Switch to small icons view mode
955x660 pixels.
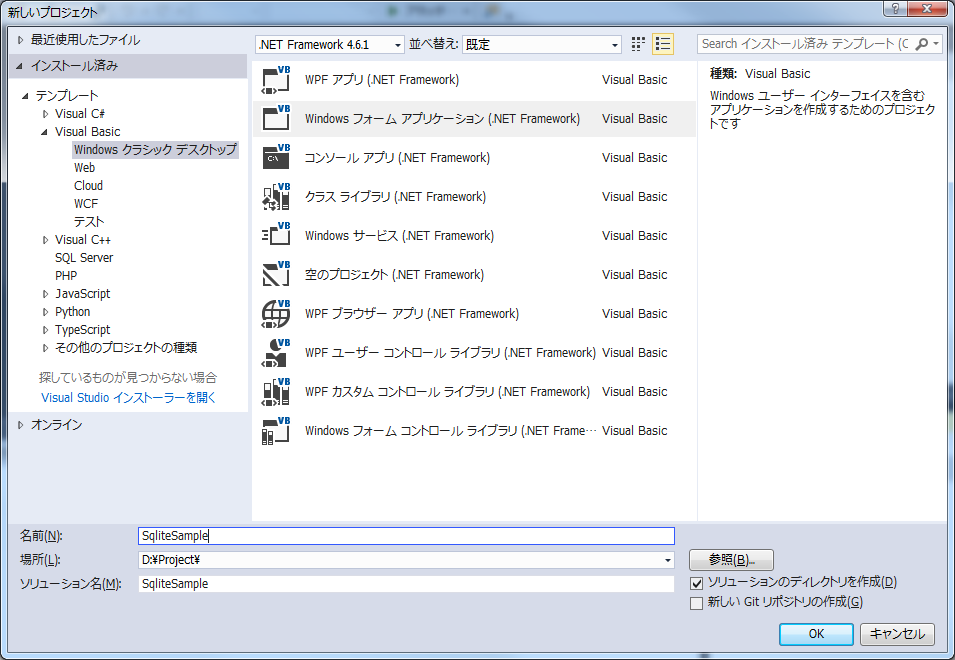(x=637, y=44)
